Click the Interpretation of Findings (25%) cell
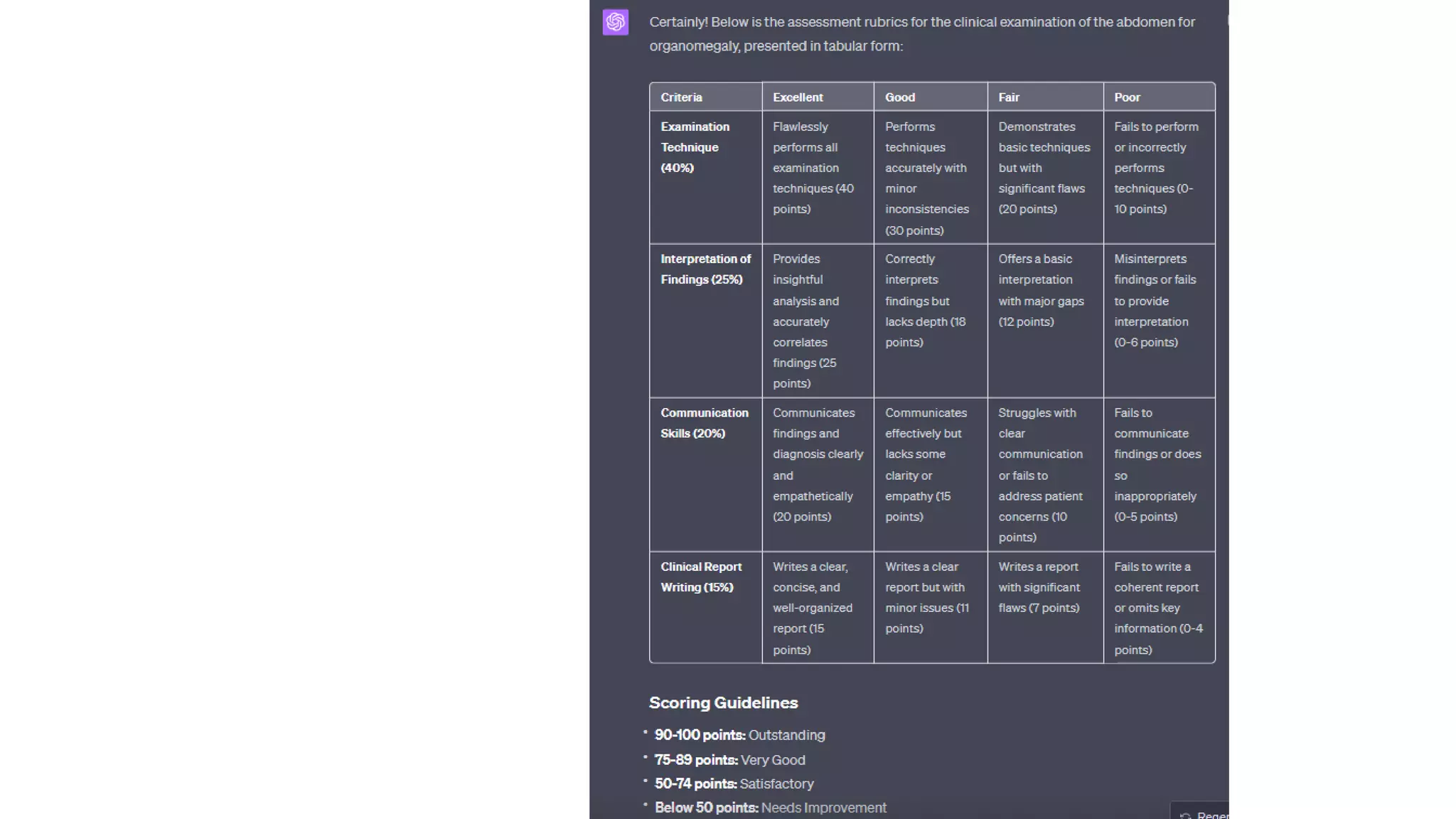Image resolution: width=1456 pixels, height=819 pixels. (705, 269)
